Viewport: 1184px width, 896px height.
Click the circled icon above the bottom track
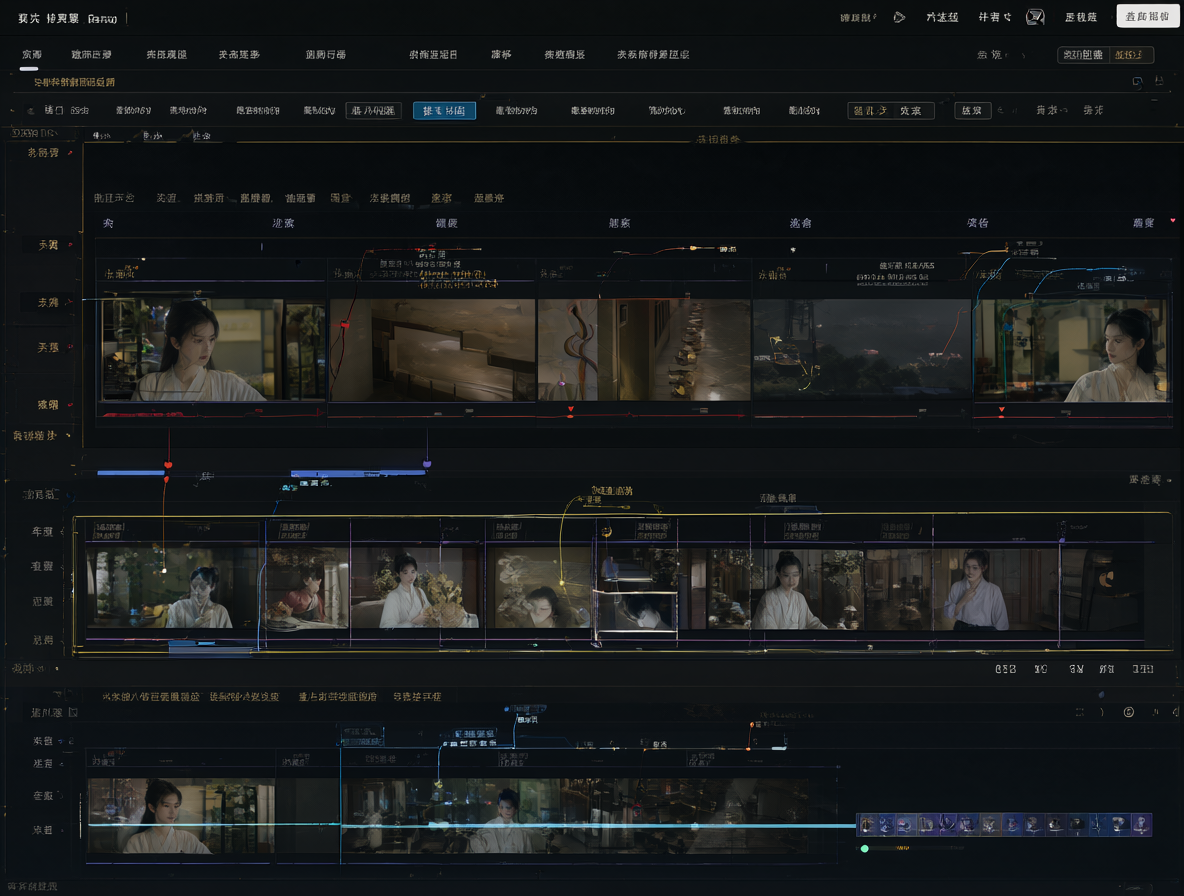tap(1128, 712)
